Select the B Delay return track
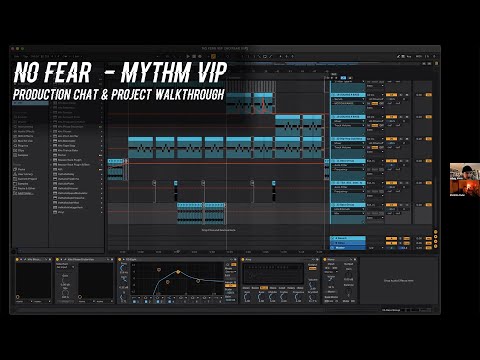Screen dimensions: 480x360 point(348,243)
